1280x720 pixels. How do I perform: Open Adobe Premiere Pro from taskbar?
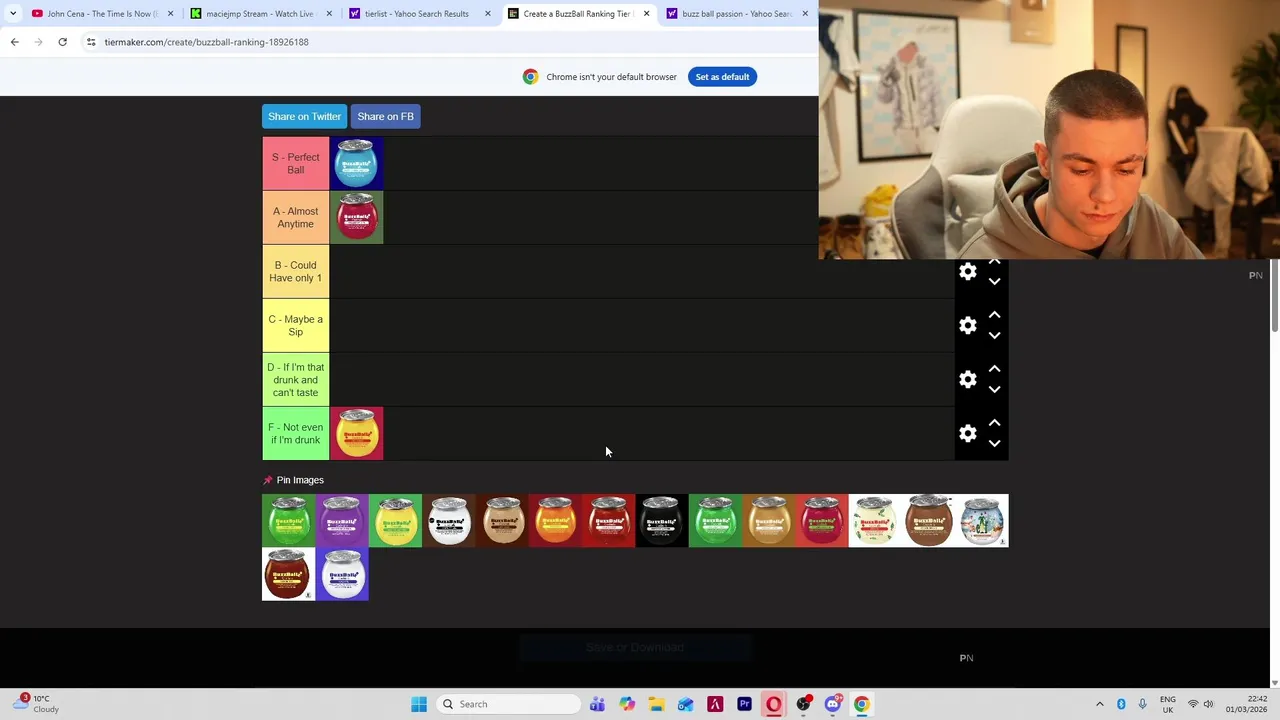744,704
